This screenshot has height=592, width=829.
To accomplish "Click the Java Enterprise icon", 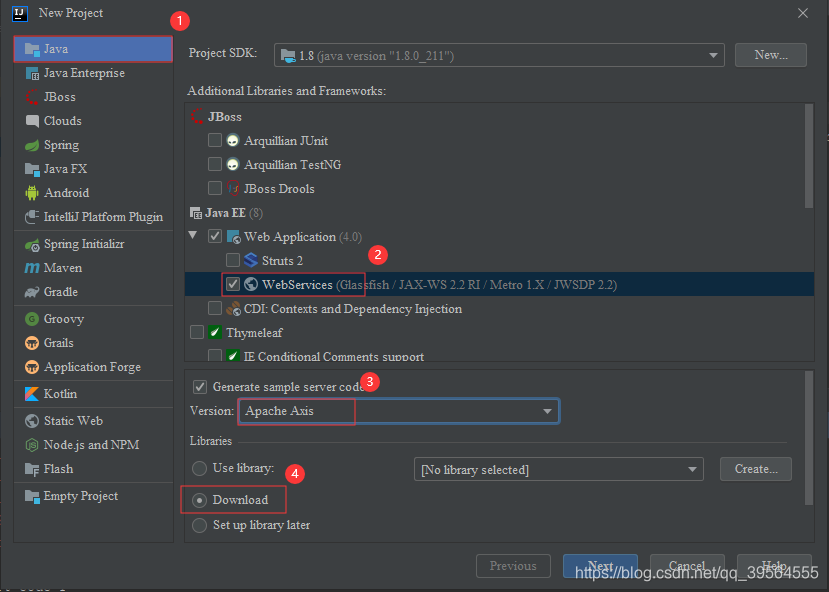I will pyautogui.click(x=32, y=73).
